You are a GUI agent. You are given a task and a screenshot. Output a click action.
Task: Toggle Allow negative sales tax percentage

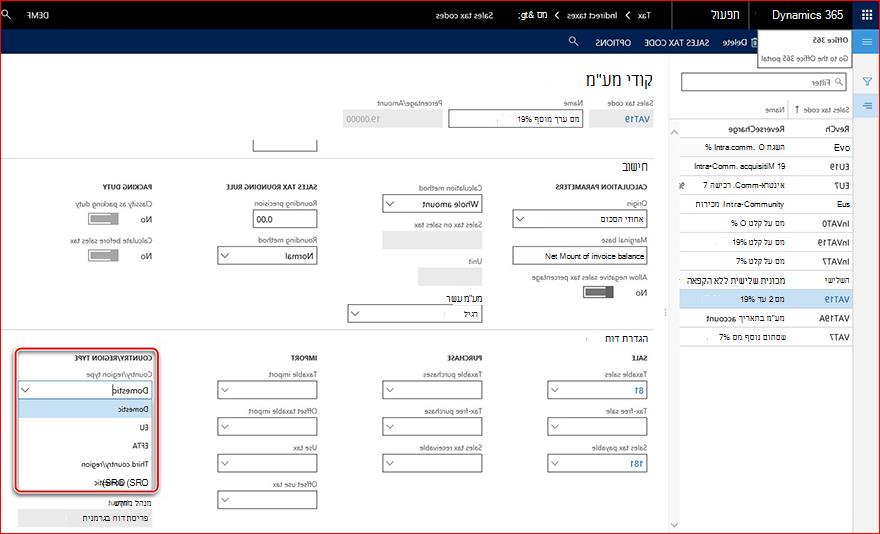[598, 292]
